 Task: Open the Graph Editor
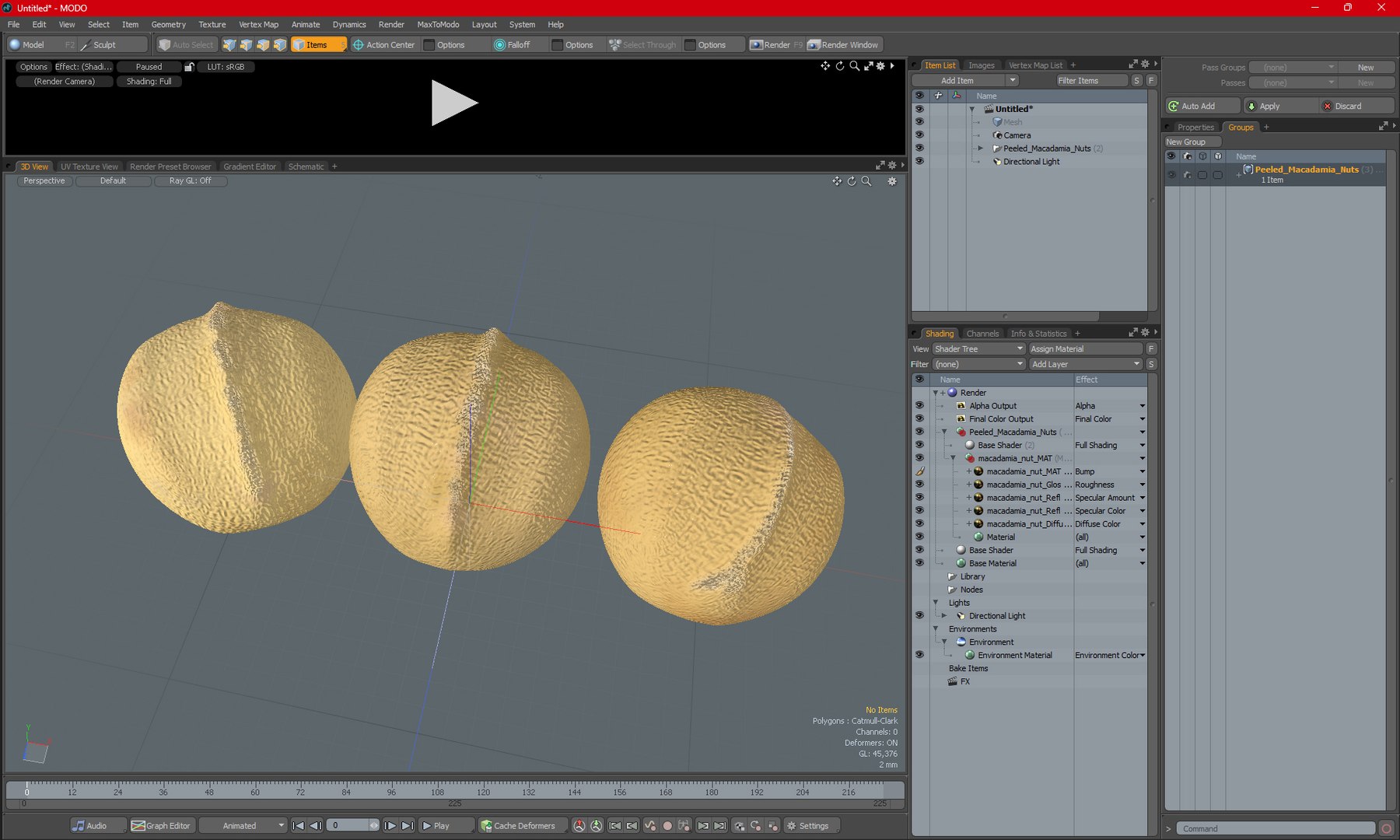(161, 825)
